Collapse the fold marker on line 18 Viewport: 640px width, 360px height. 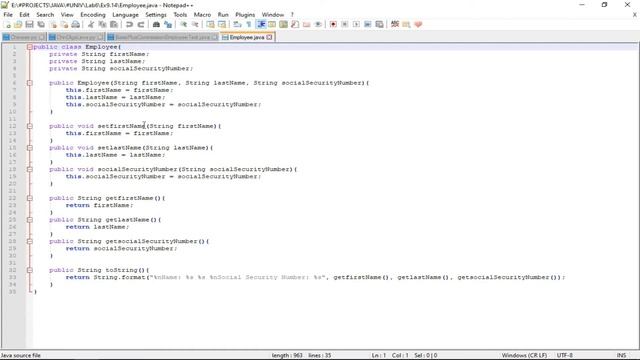point(29,169)
